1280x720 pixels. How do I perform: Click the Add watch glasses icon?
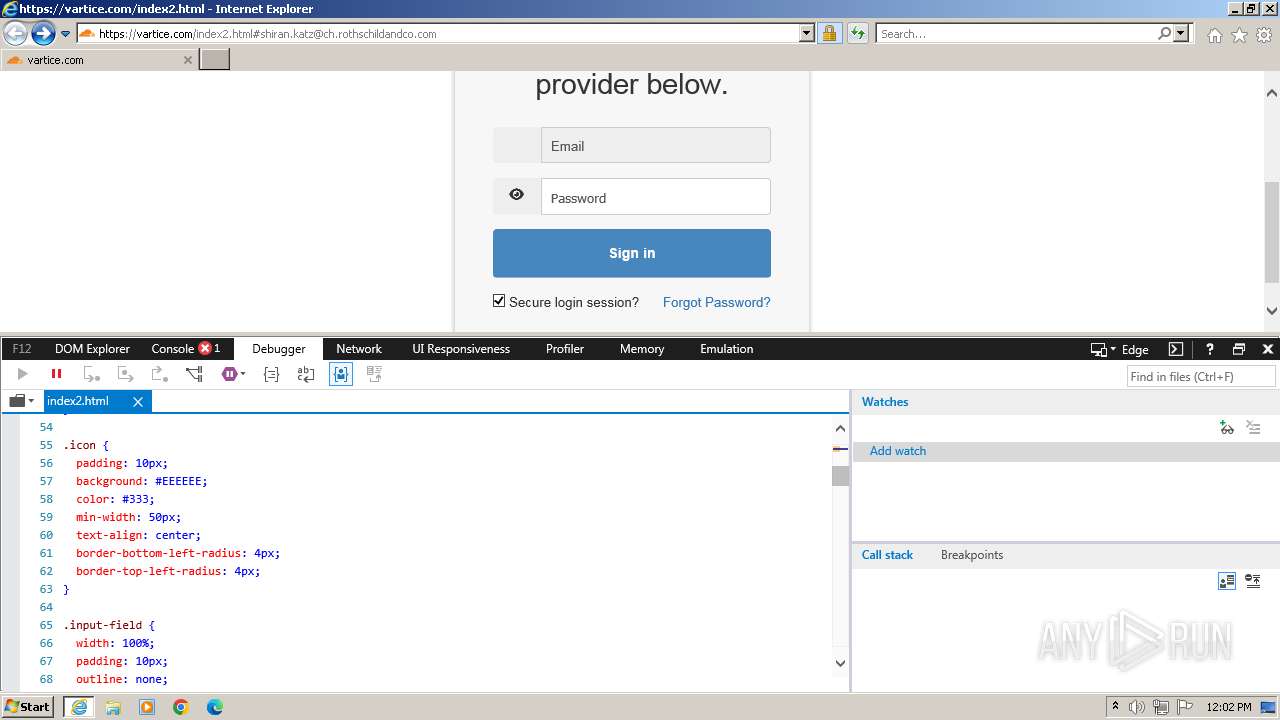point(1227,428)
